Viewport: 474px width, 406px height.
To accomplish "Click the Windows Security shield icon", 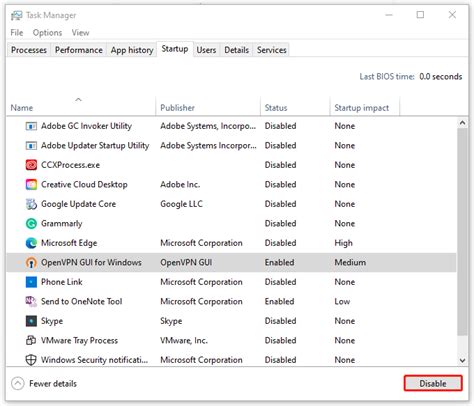I will 31,360.
